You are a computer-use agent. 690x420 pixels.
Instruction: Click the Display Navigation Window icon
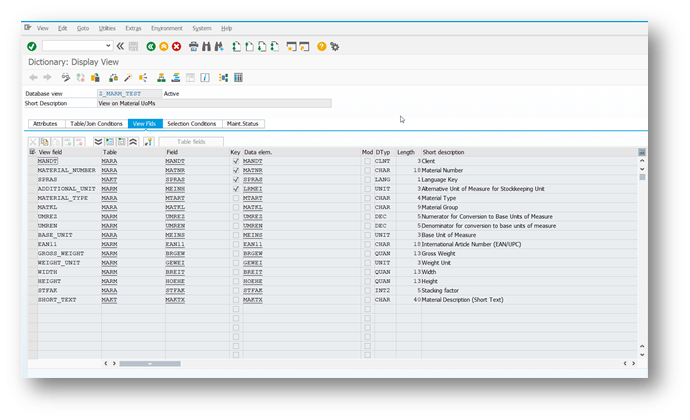tap(176, 78)
